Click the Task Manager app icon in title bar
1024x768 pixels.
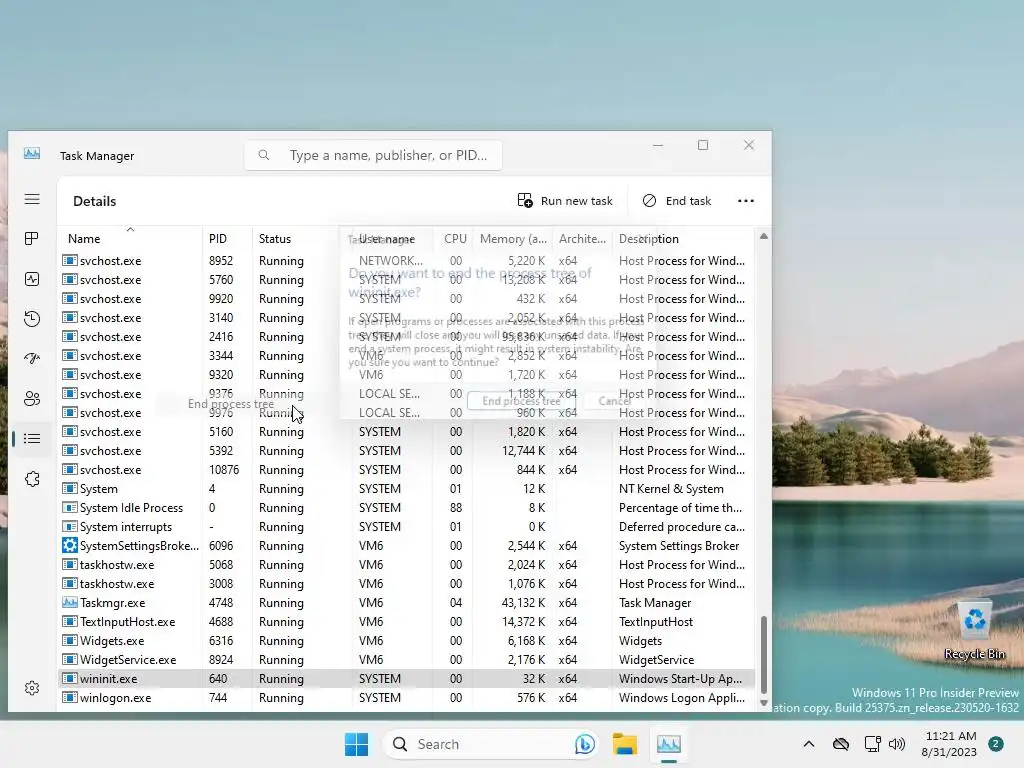(x=32, y=154)
